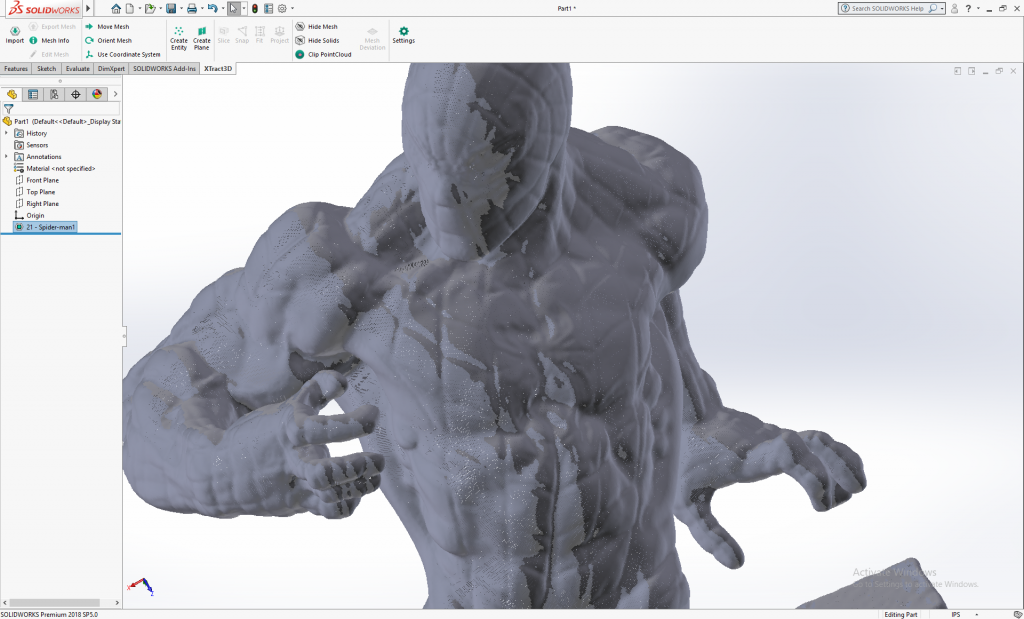
Task: Switch to ConfigurationManager tab
Action: pyautogui.click(x=54, y=94)
